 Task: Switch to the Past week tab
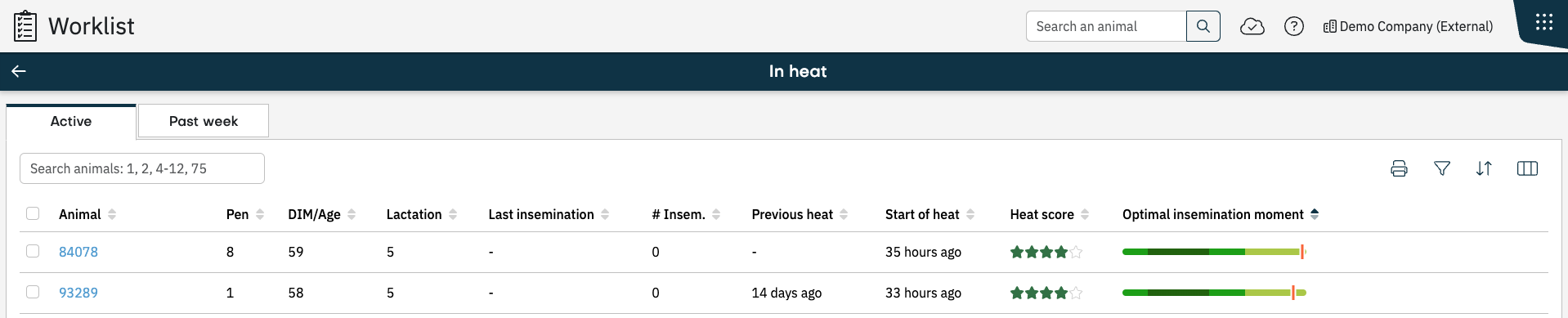pos(204,121)
